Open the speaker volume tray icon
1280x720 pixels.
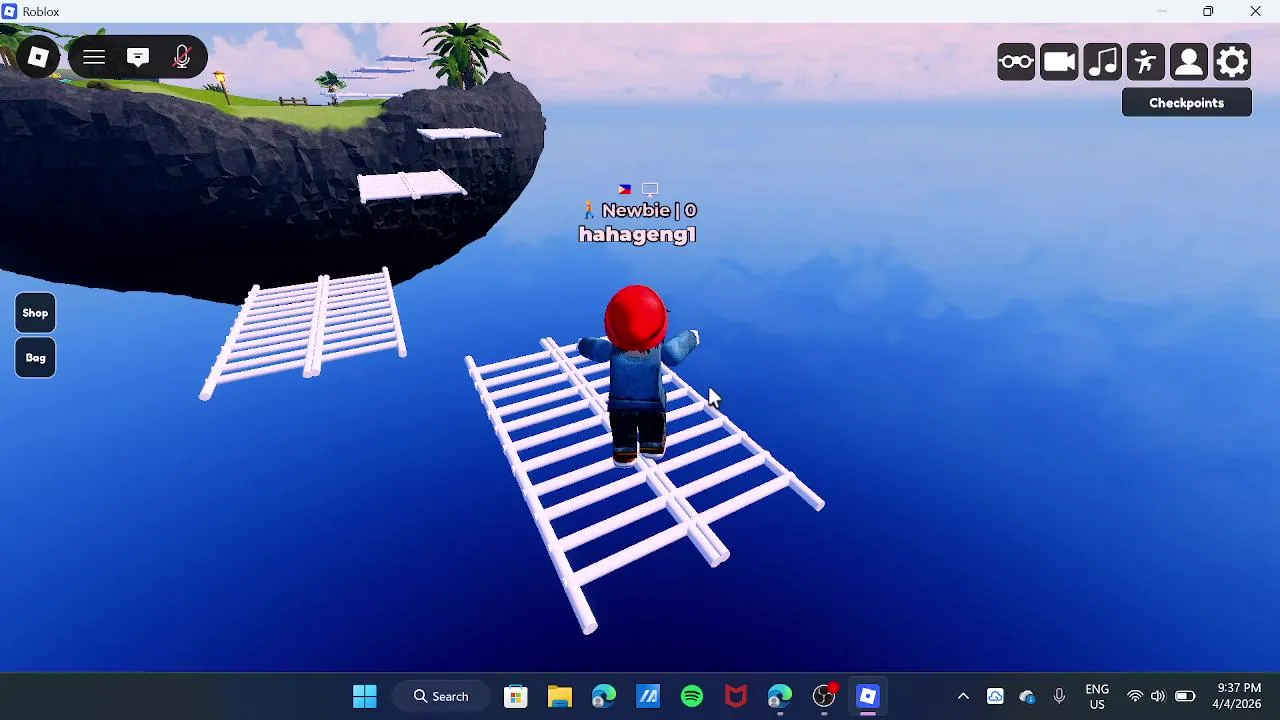coord(1158,696)
